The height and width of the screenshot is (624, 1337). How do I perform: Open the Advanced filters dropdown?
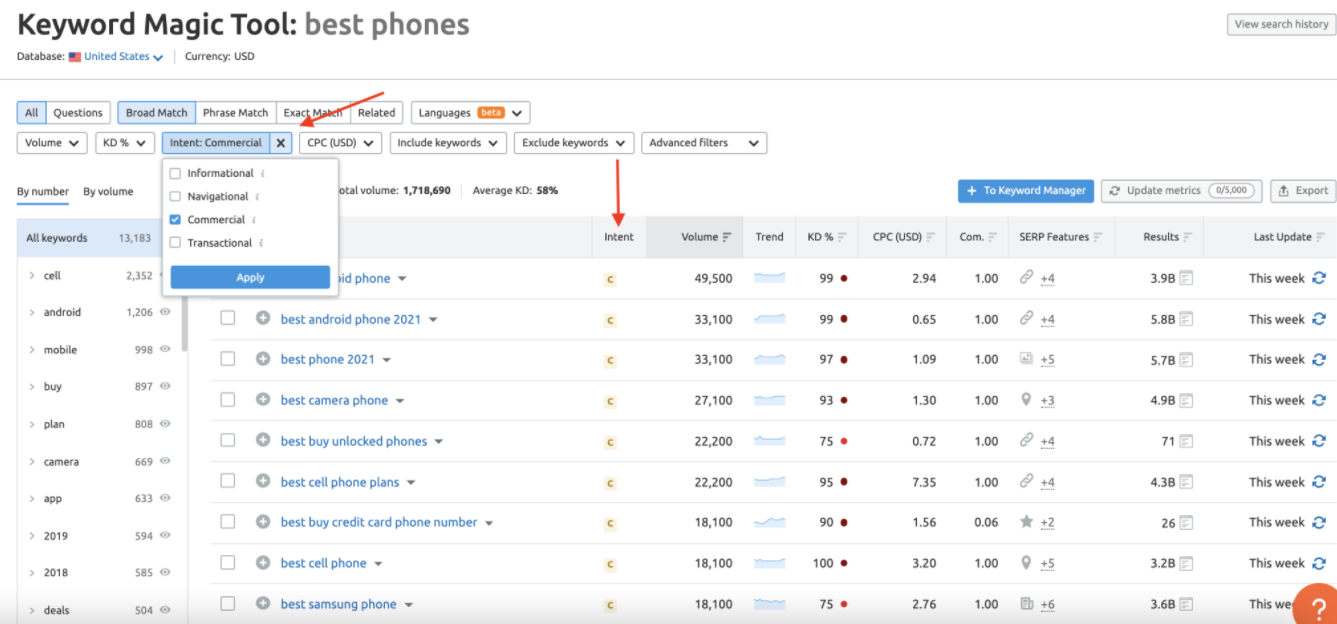click(704, 143)
